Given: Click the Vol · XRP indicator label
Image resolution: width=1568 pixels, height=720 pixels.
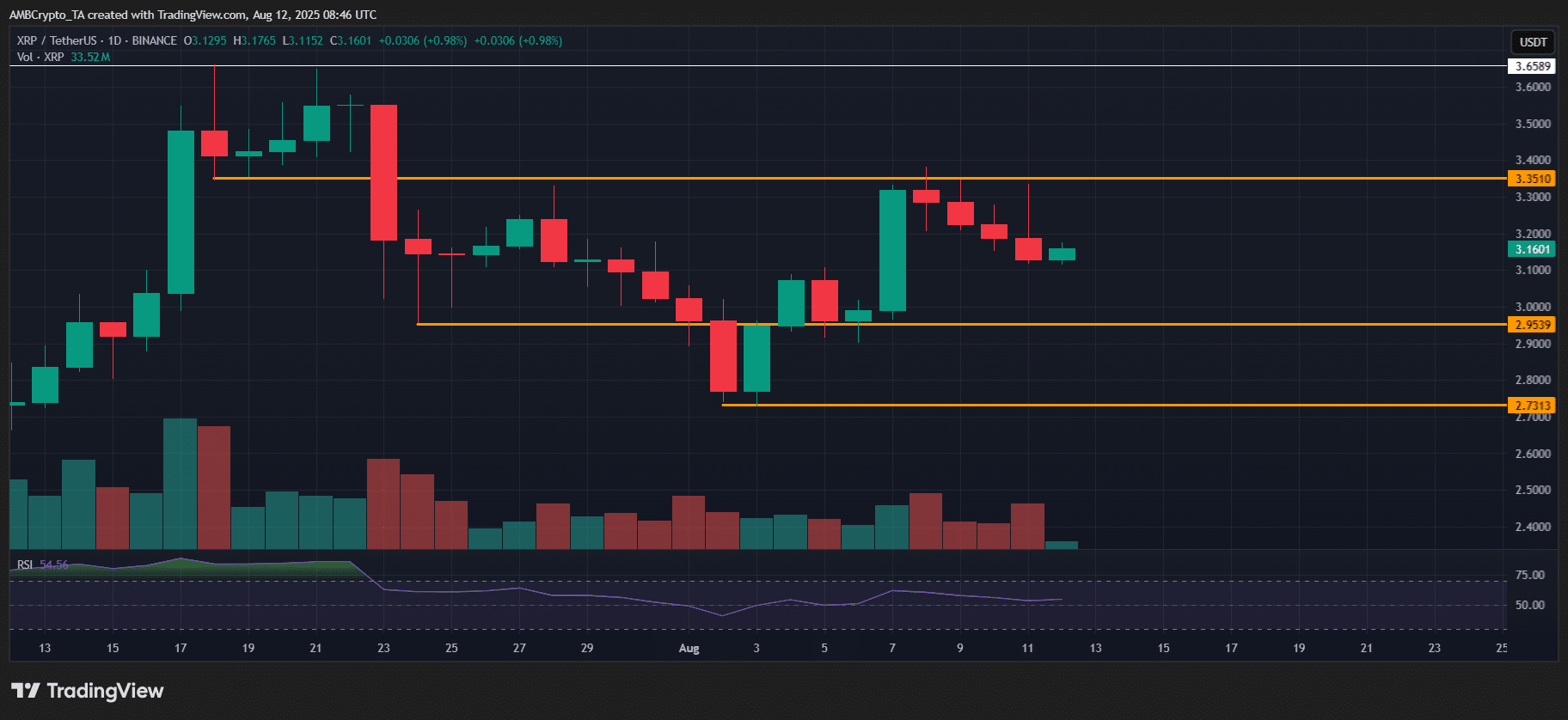Looking at the screenshot, I should (40, 57).
